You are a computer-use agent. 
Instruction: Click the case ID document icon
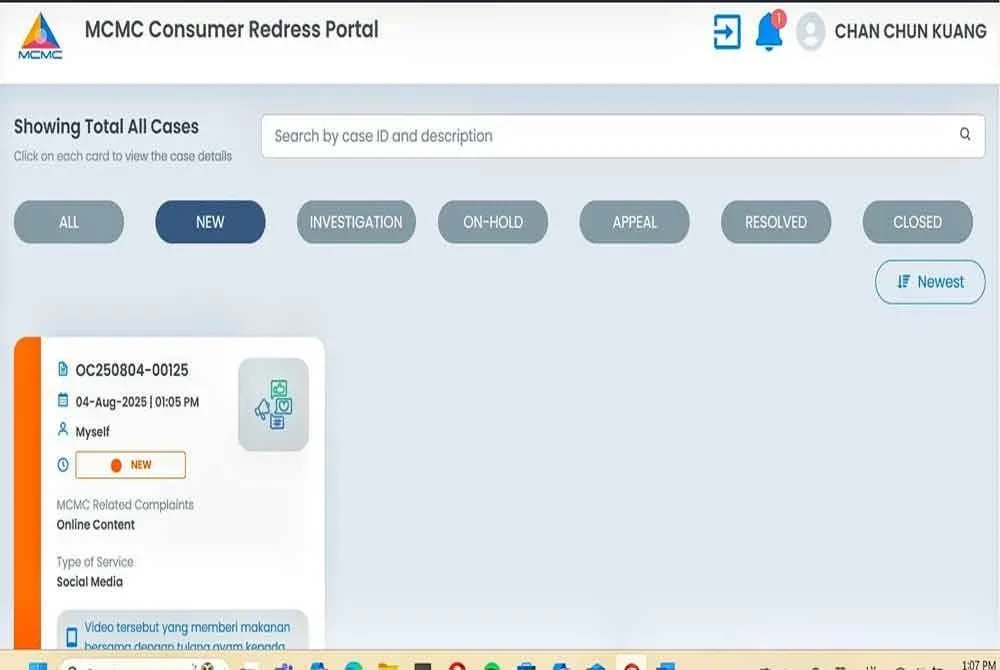(x=63, y=370)
